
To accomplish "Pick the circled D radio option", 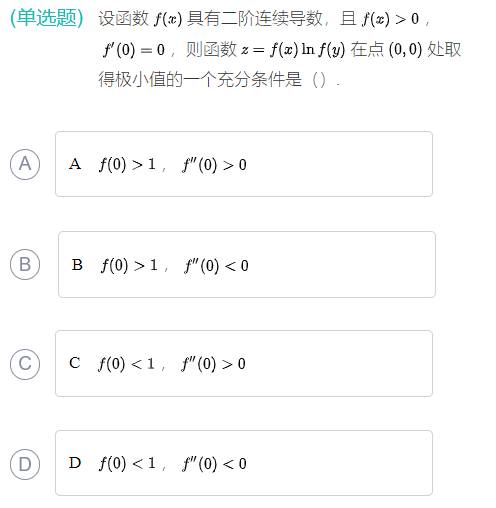I will tap(25, 464).
